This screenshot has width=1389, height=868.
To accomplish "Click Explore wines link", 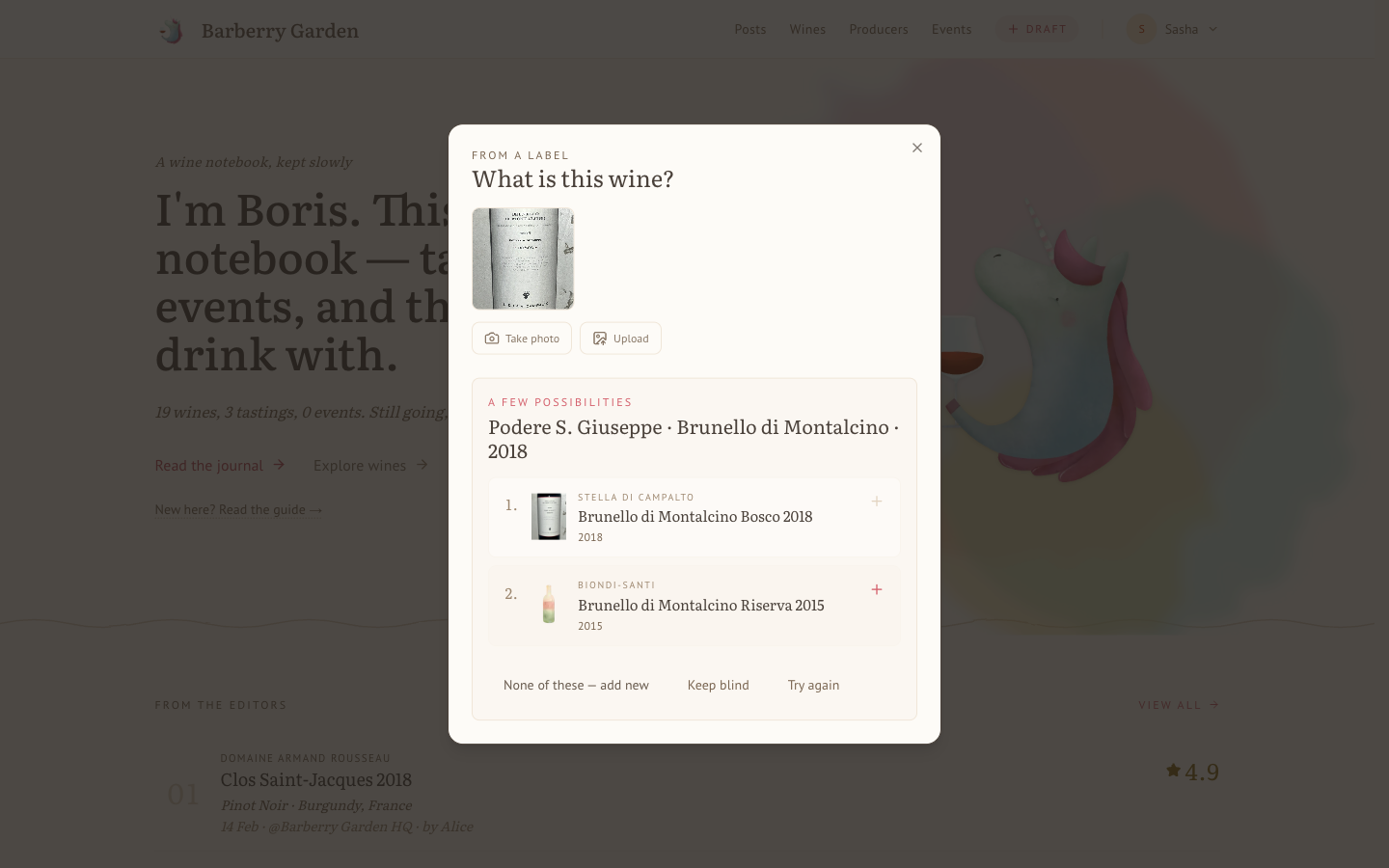I will tap(370, 465).
